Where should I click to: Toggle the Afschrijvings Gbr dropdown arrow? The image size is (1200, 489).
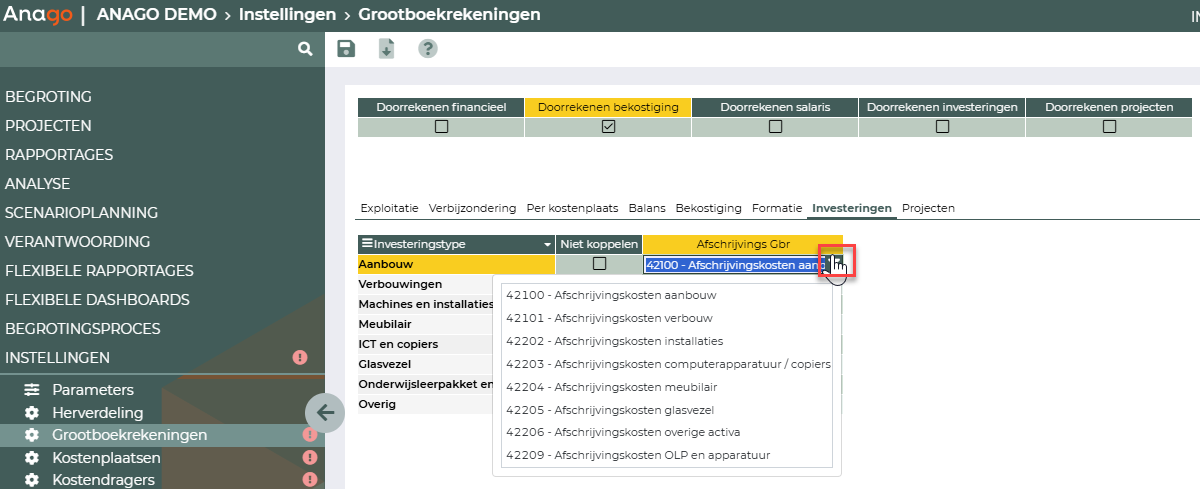click(x=834, y=264)
